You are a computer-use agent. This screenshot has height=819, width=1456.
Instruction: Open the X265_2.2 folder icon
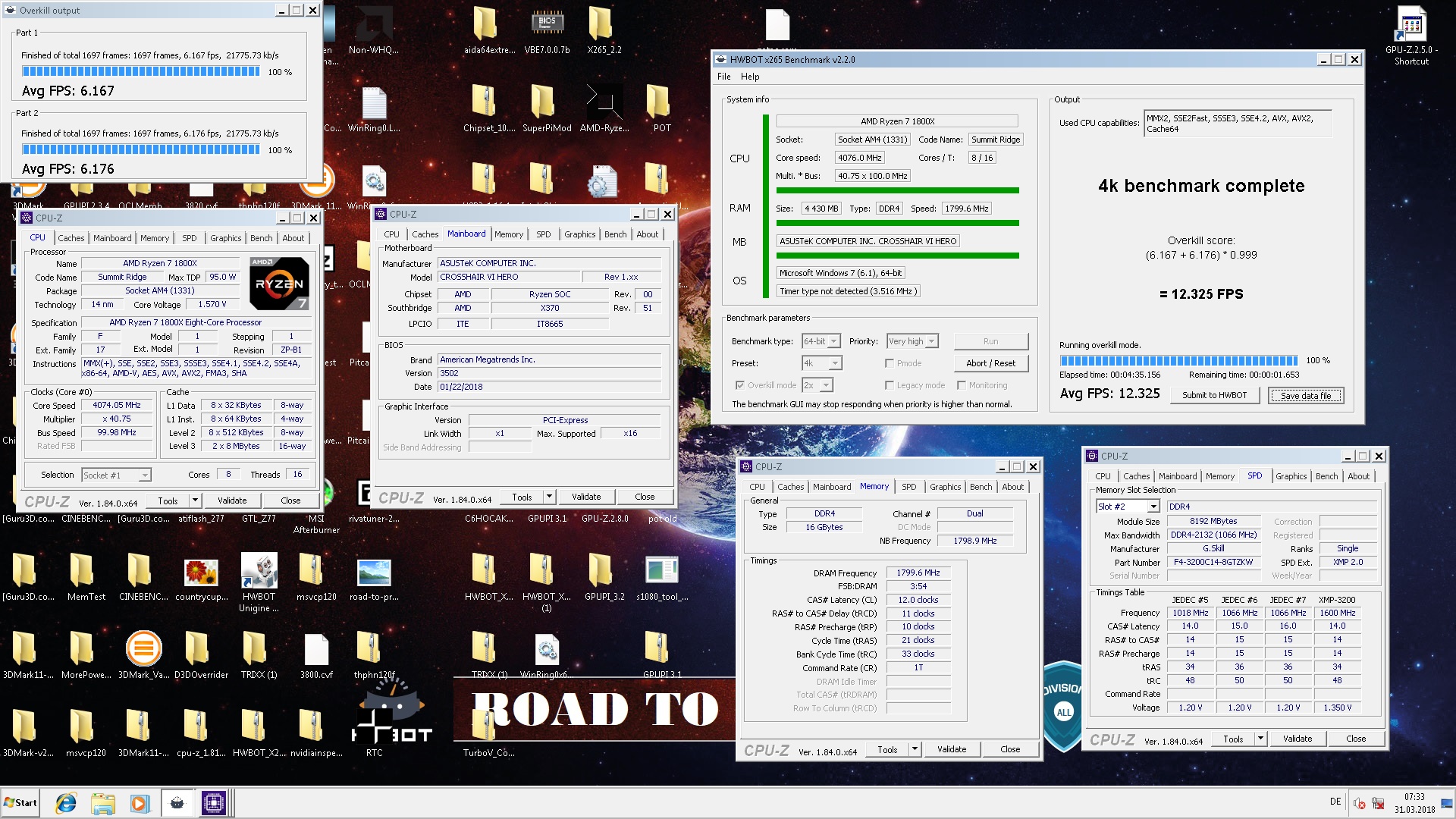coord(604,30)
